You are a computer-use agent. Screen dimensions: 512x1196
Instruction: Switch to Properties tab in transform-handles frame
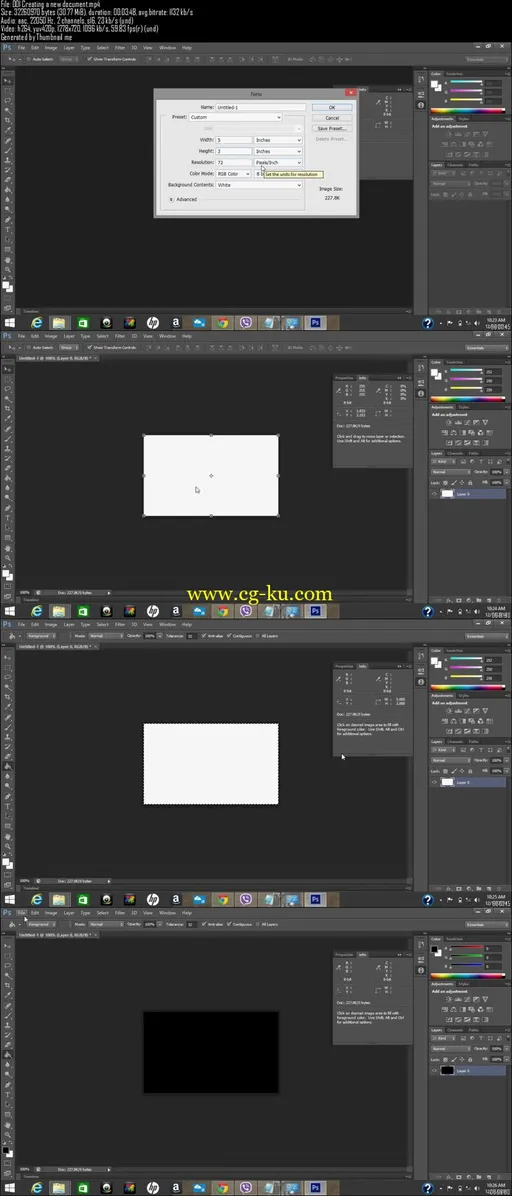(344, 378)
